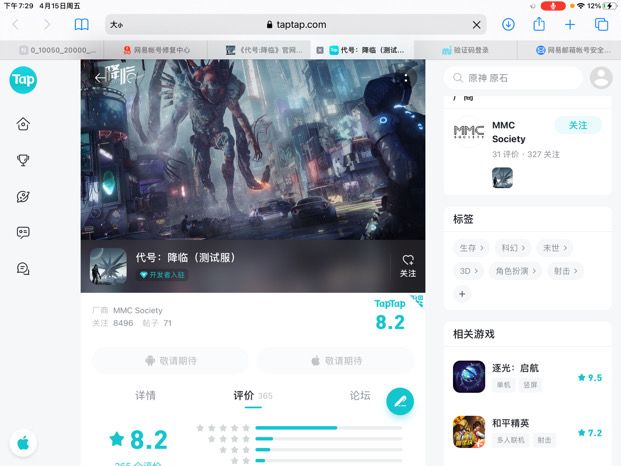Image resolution: width=621 pixels, height=466 pixels.
Task: Open the 3D tag
Action: tap(469, 271)
